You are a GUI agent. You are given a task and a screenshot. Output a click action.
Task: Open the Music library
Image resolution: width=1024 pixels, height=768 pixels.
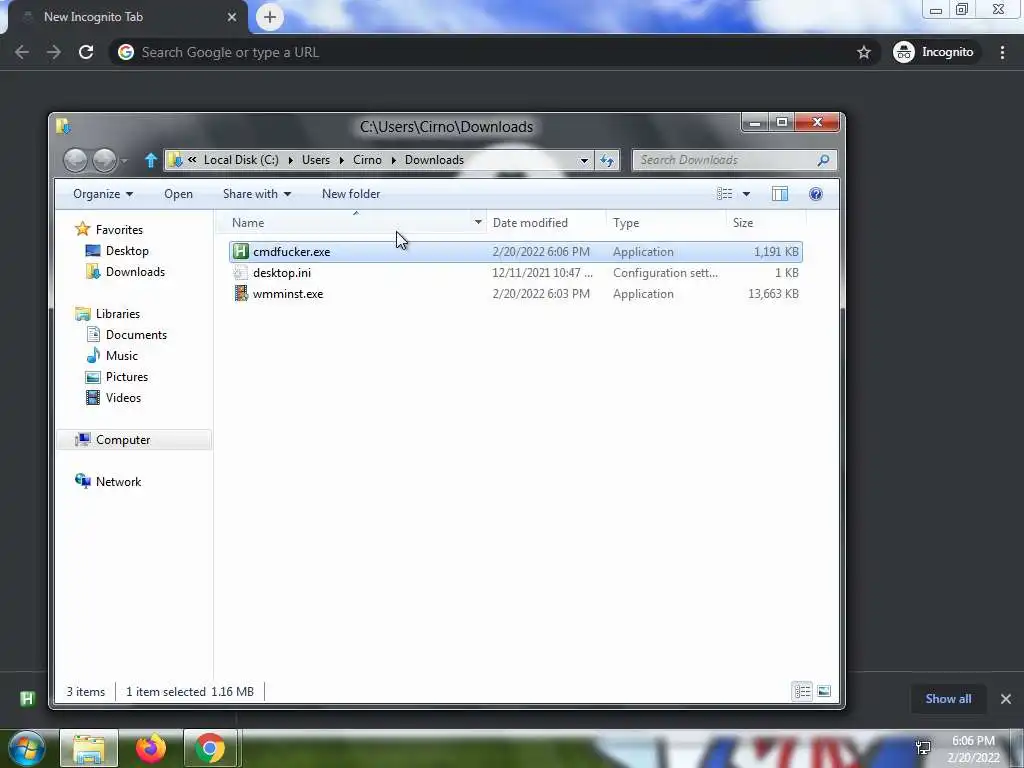pos(121,356)
